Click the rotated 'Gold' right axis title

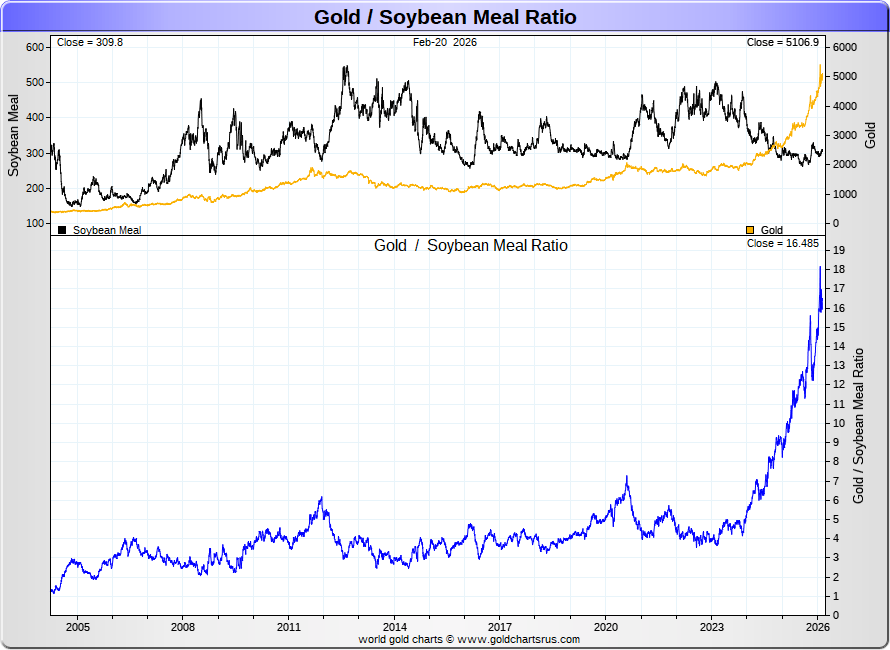(x=871, y=136)
